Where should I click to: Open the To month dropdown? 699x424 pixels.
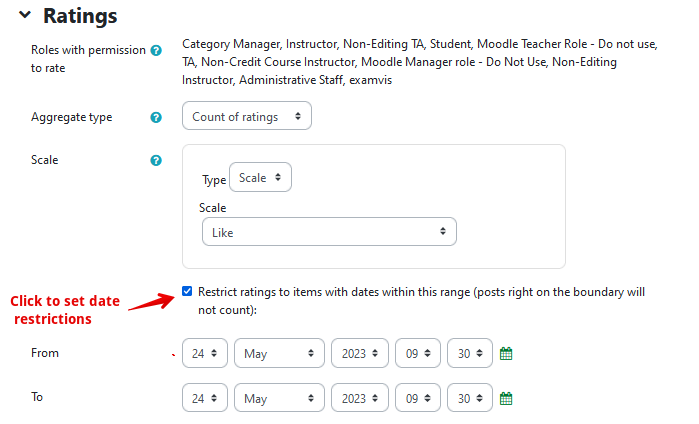point(278,398)
